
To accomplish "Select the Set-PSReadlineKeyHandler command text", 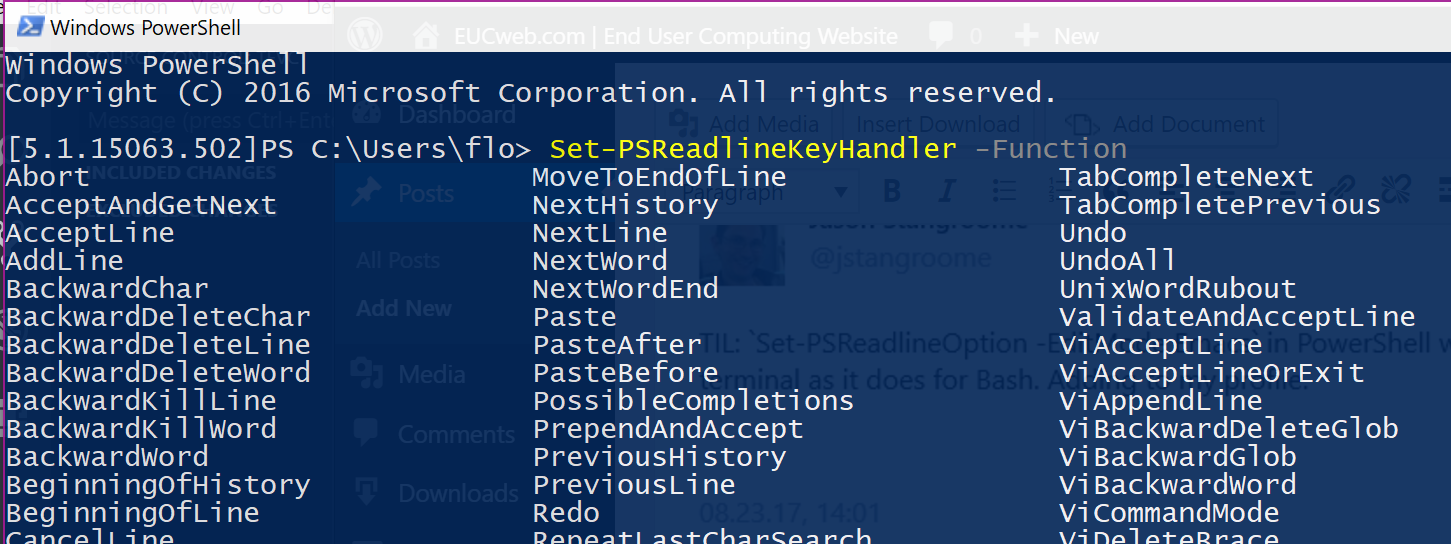I will point(753,150).
